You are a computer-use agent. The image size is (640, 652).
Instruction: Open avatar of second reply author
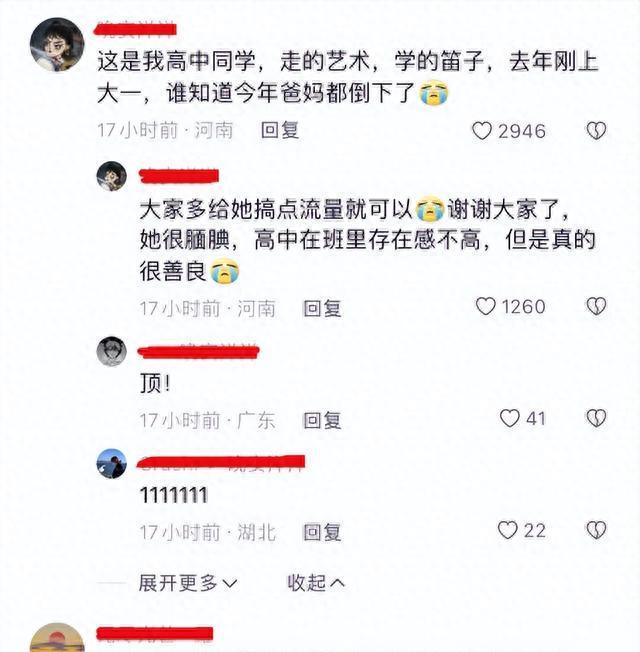pyautogui.click(x=111, y=176)
